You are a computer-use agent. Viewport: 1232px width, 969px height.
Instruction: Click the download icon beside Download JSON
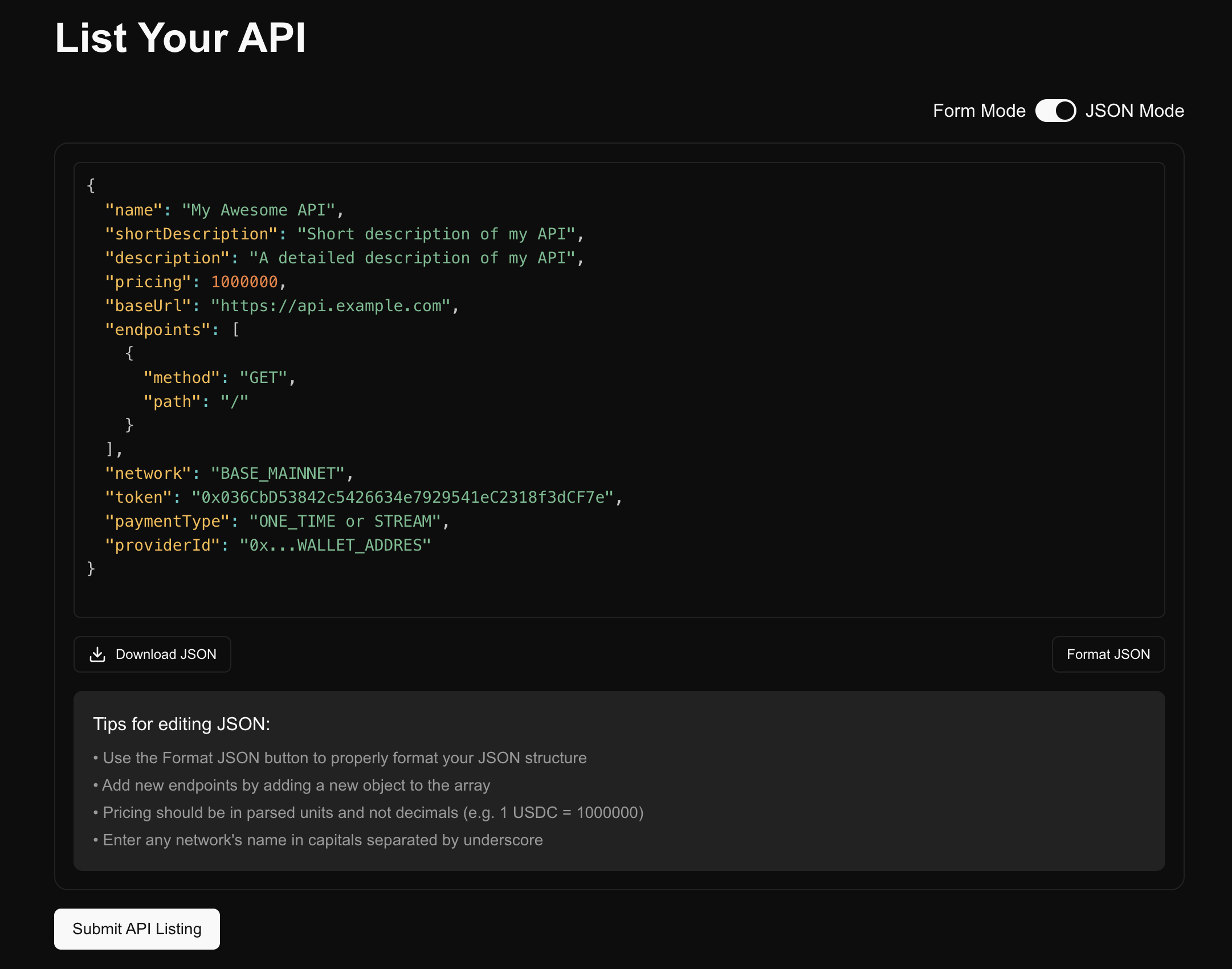[x=97, y=654]
